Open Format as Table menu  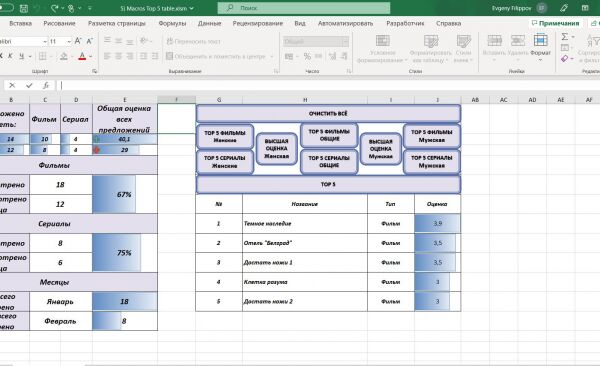[x=430, y=49]
